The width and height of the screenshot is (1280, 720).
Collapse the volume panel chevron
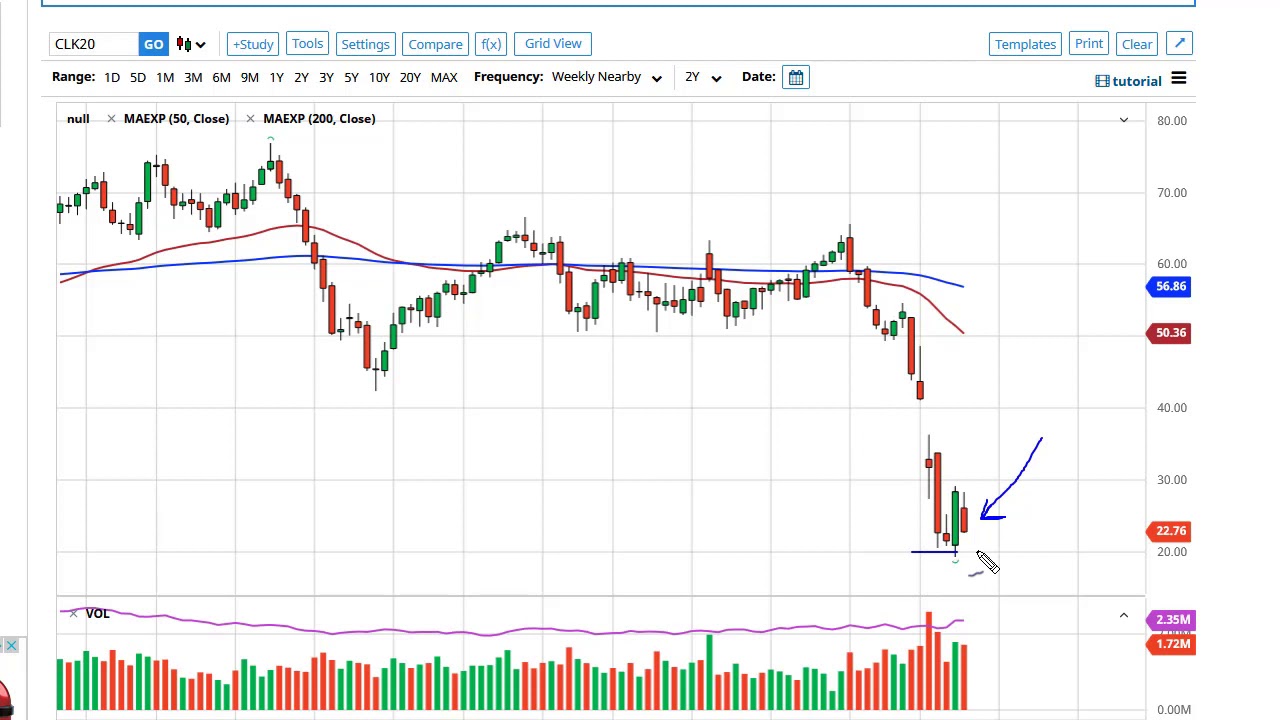pos(1123,616)
